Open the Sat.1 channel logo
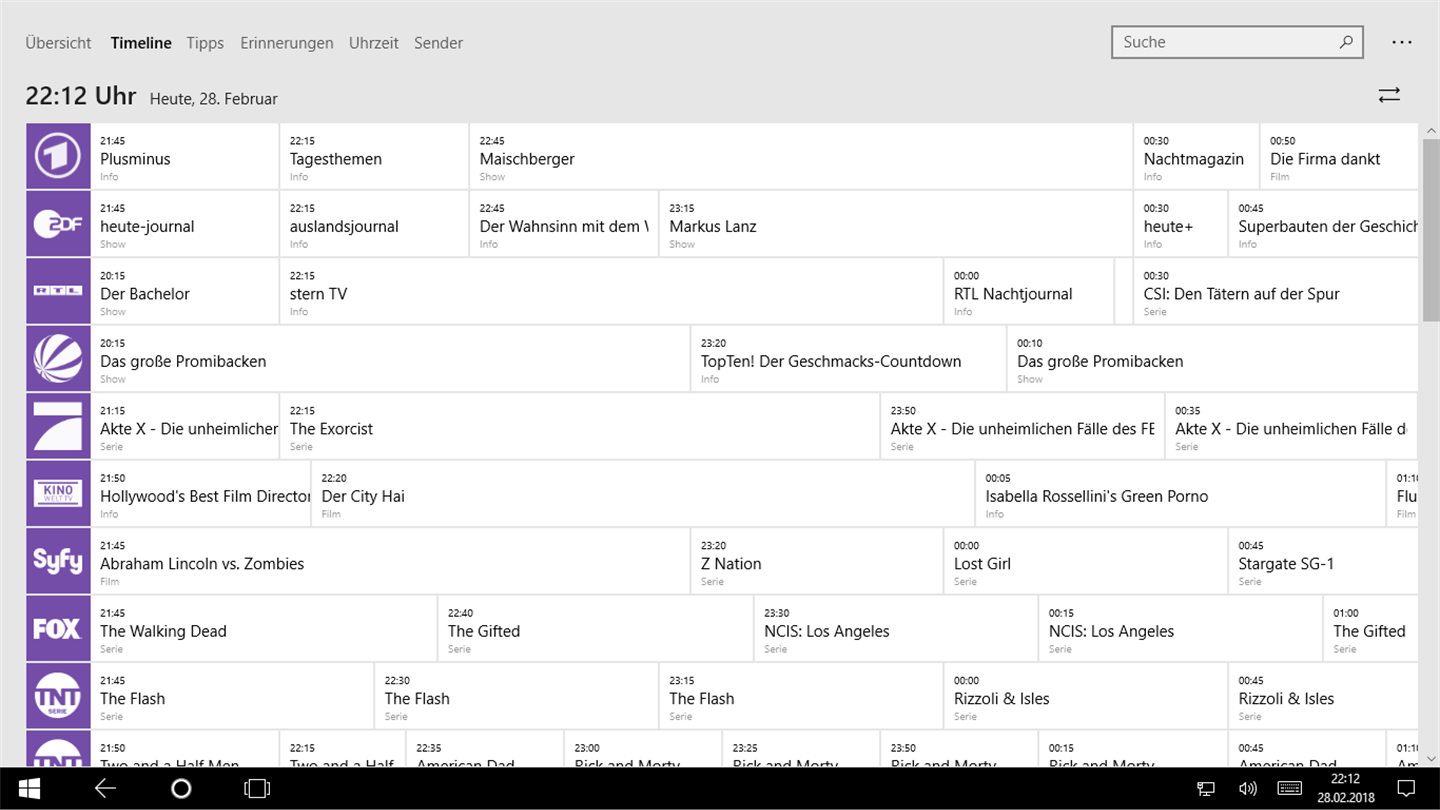Image resolution: width=1440 pixels, height=810 pixels. 58,359
